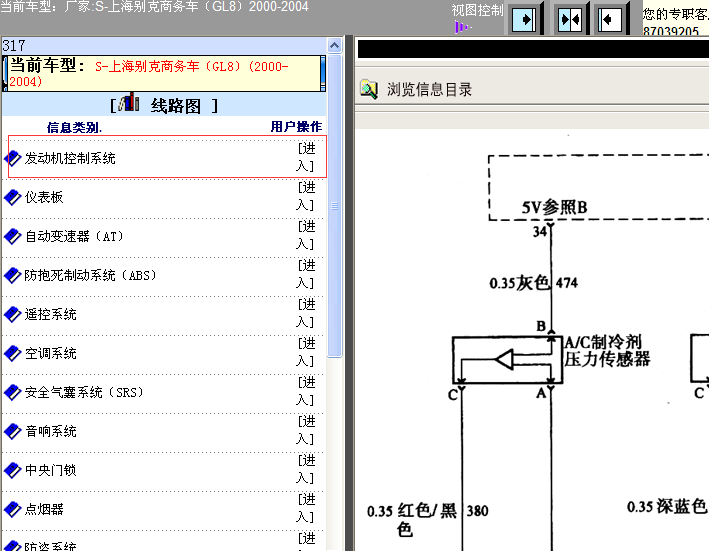Open 遥控系统 via its [进入] link

[306, 313]
